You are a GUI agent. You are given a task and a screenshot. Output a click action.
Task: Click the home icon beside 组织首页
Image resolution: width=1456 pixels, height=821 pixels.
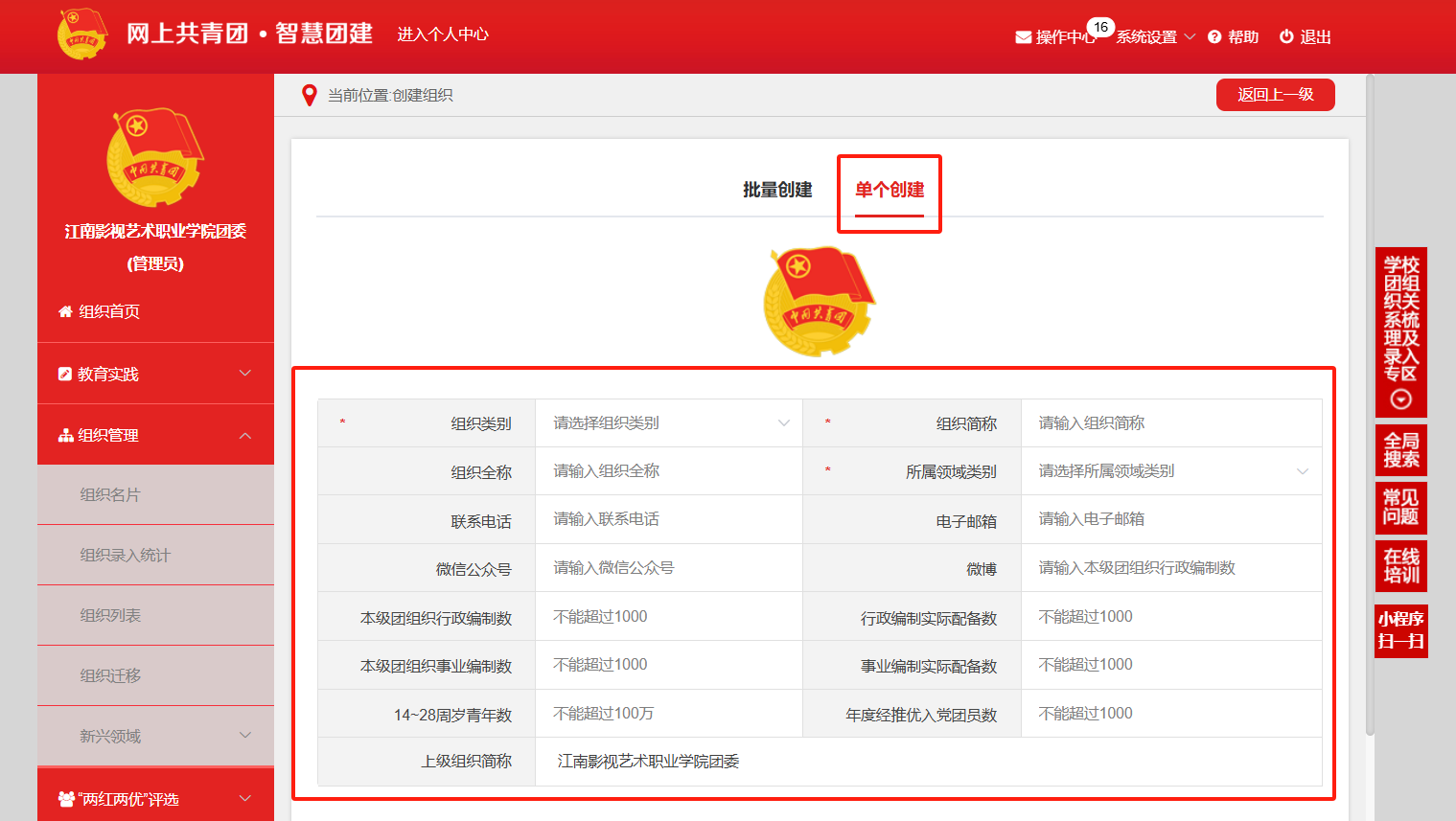coord(65,311)
